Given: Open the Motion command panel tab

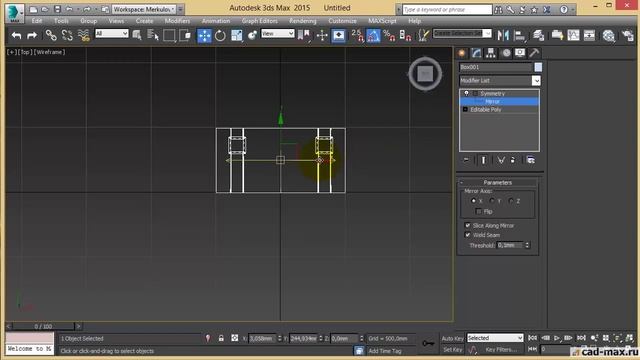Looking at the screenshot, I should point(506,53).
